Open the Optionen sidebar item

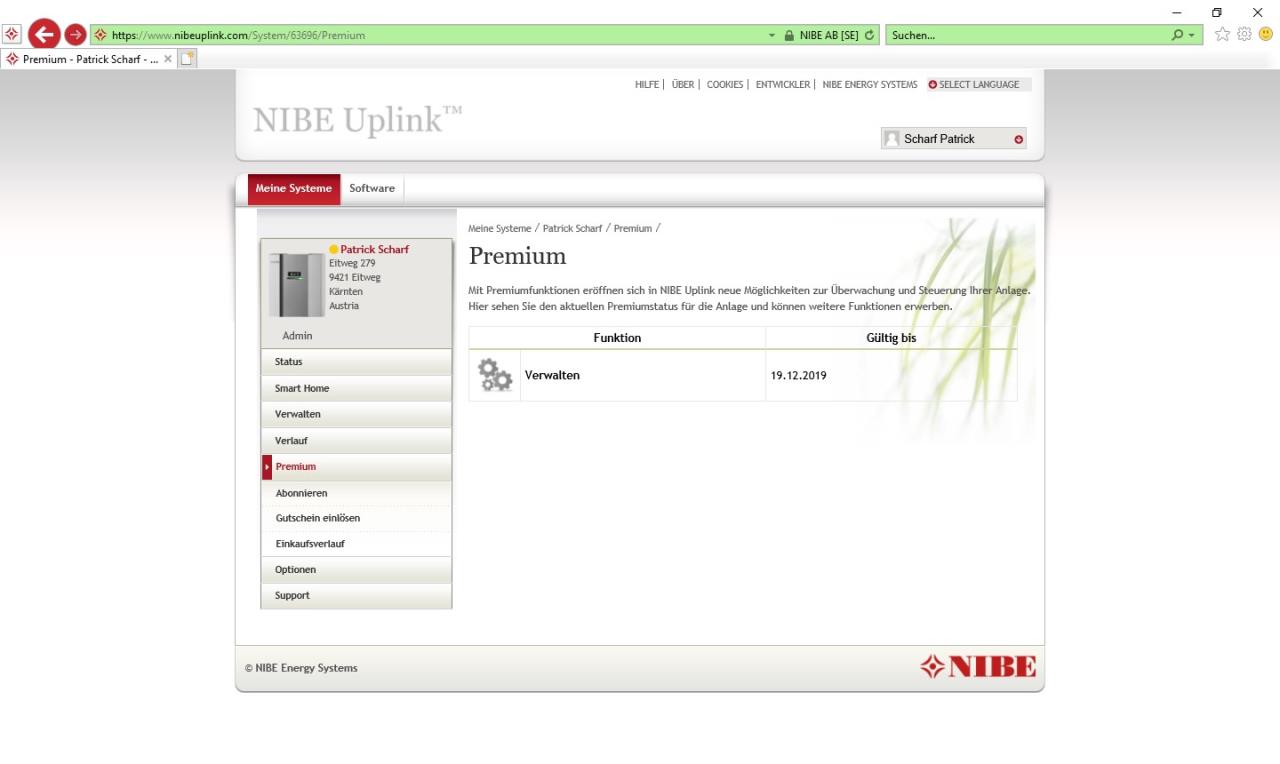click(356, 570)
